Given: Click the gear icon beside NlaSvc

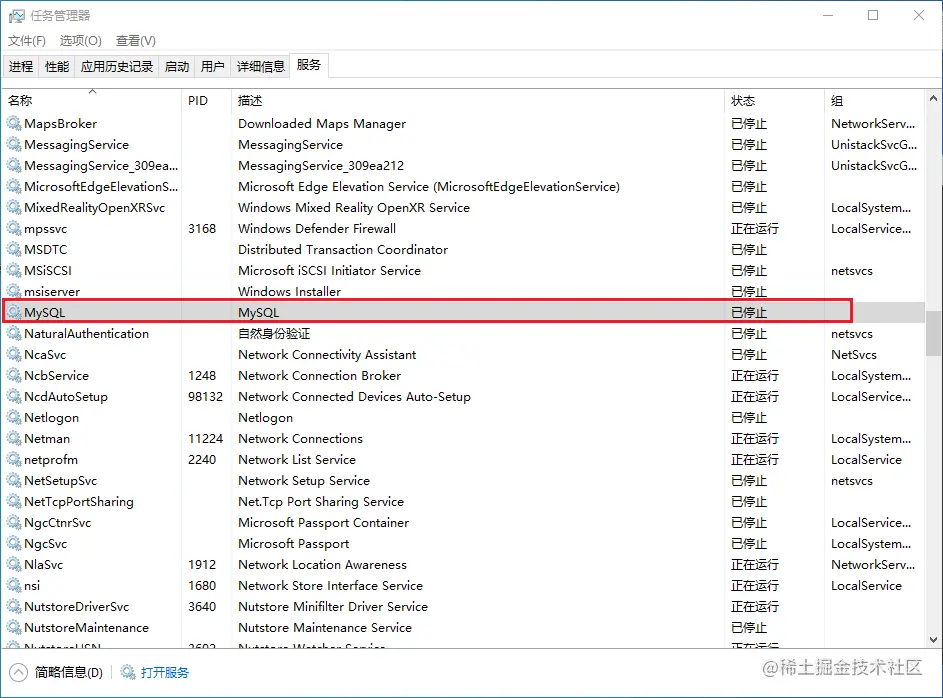Looking at the screenshot, I should tap(14, 565).
